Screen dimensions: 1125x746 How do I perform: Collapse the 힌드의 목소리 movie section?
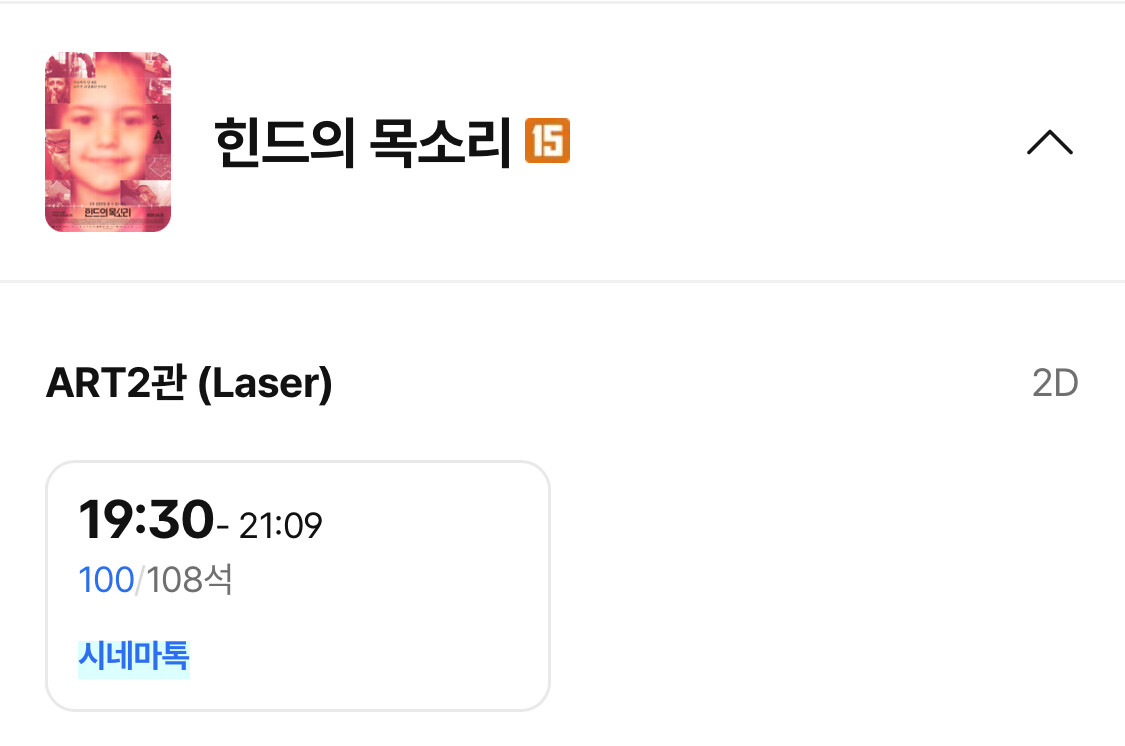click(x=1049, y=144)
